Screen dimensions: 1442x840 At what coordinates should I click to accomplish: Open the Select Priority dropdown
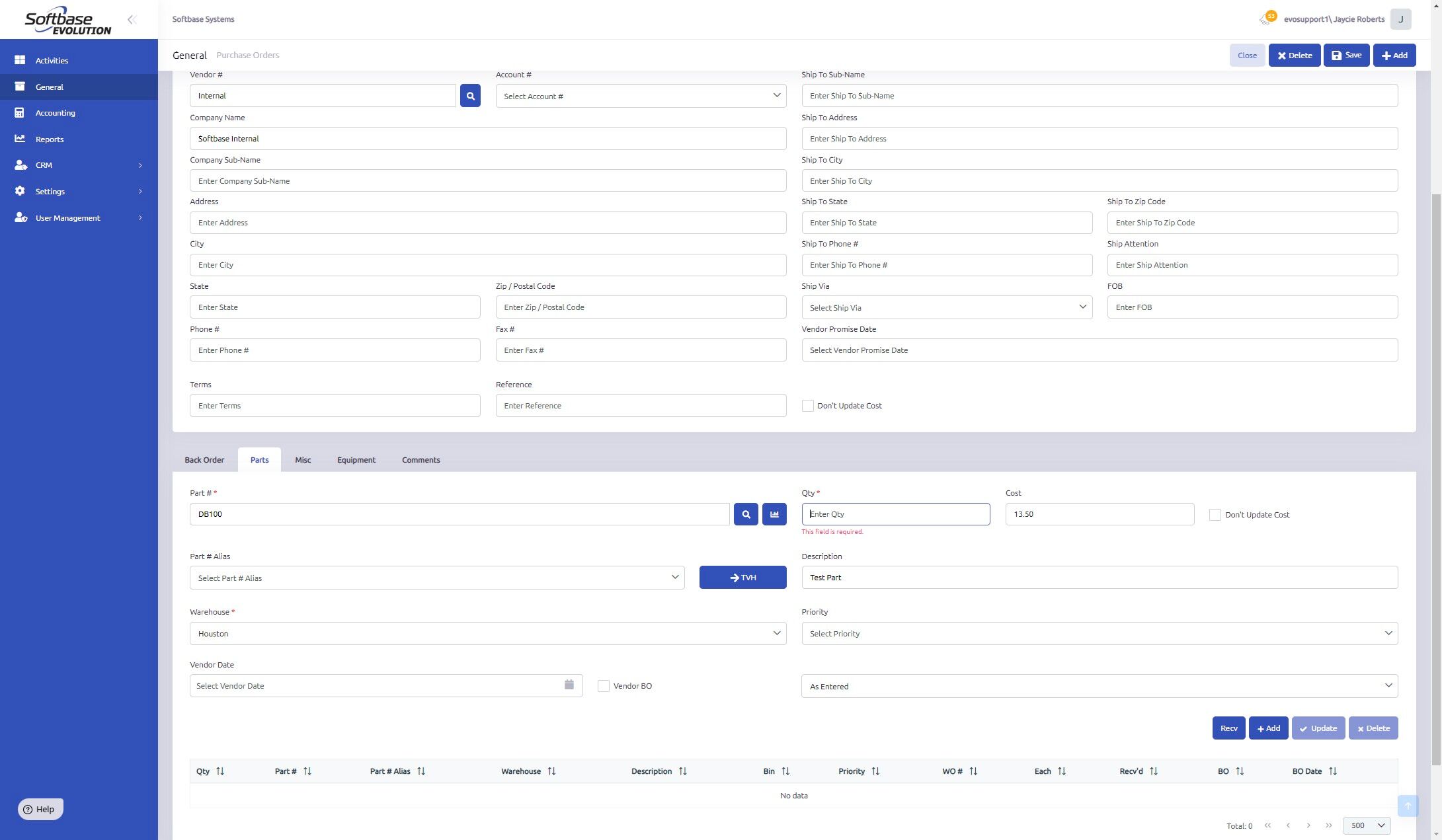1100,633
